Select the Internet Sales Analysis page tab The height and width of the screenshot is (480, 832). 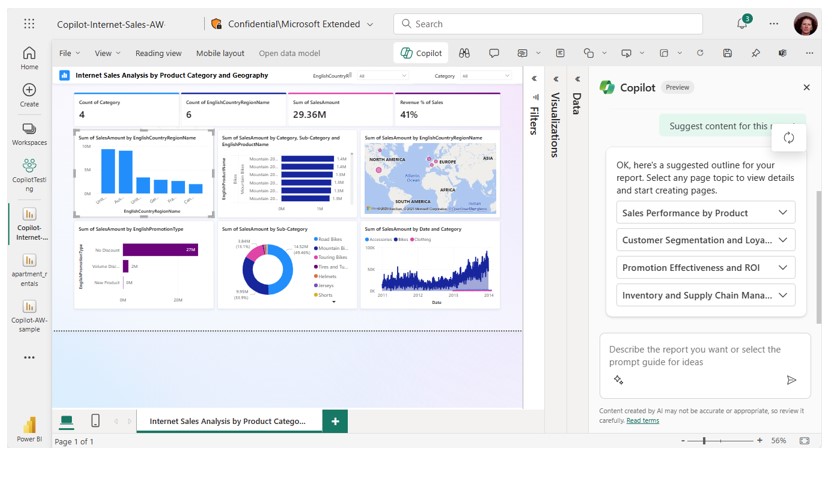tap(228, 421)
